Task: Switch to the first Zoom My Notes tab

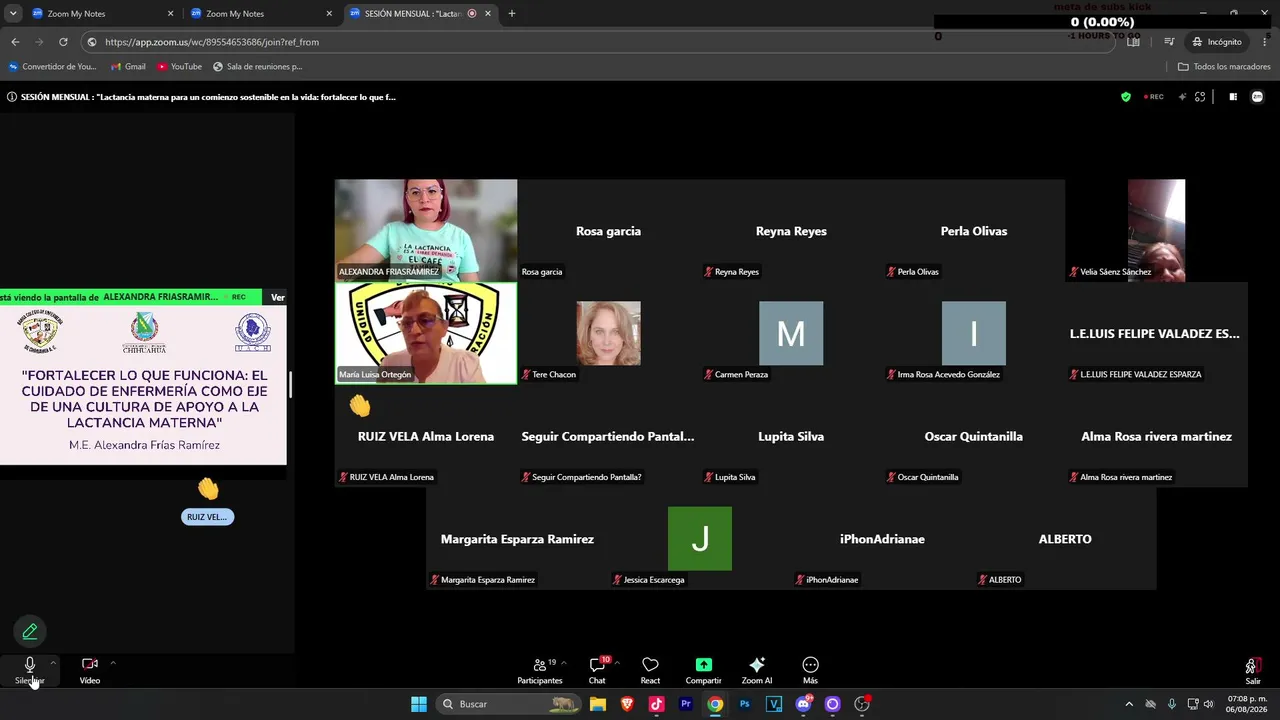Action: (x=100, y=14)
